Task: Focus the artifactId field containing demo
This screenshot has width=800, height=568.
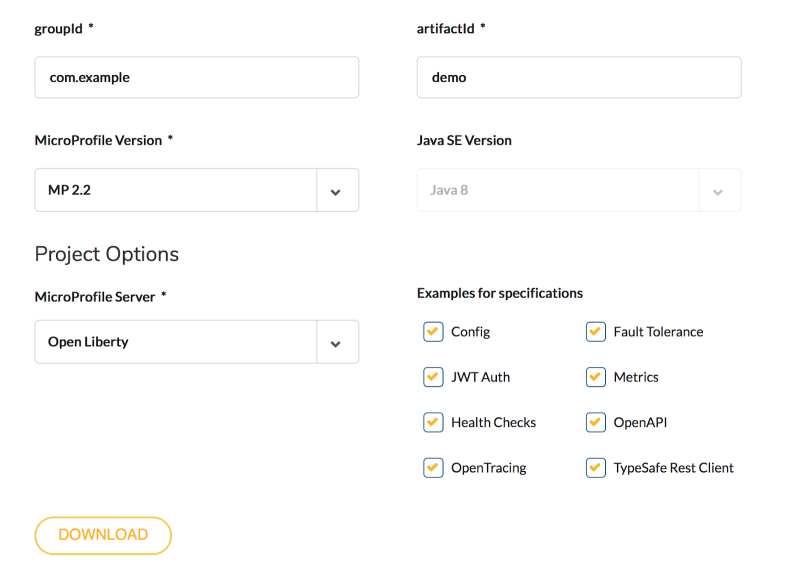Action: [x=579, y=77]
